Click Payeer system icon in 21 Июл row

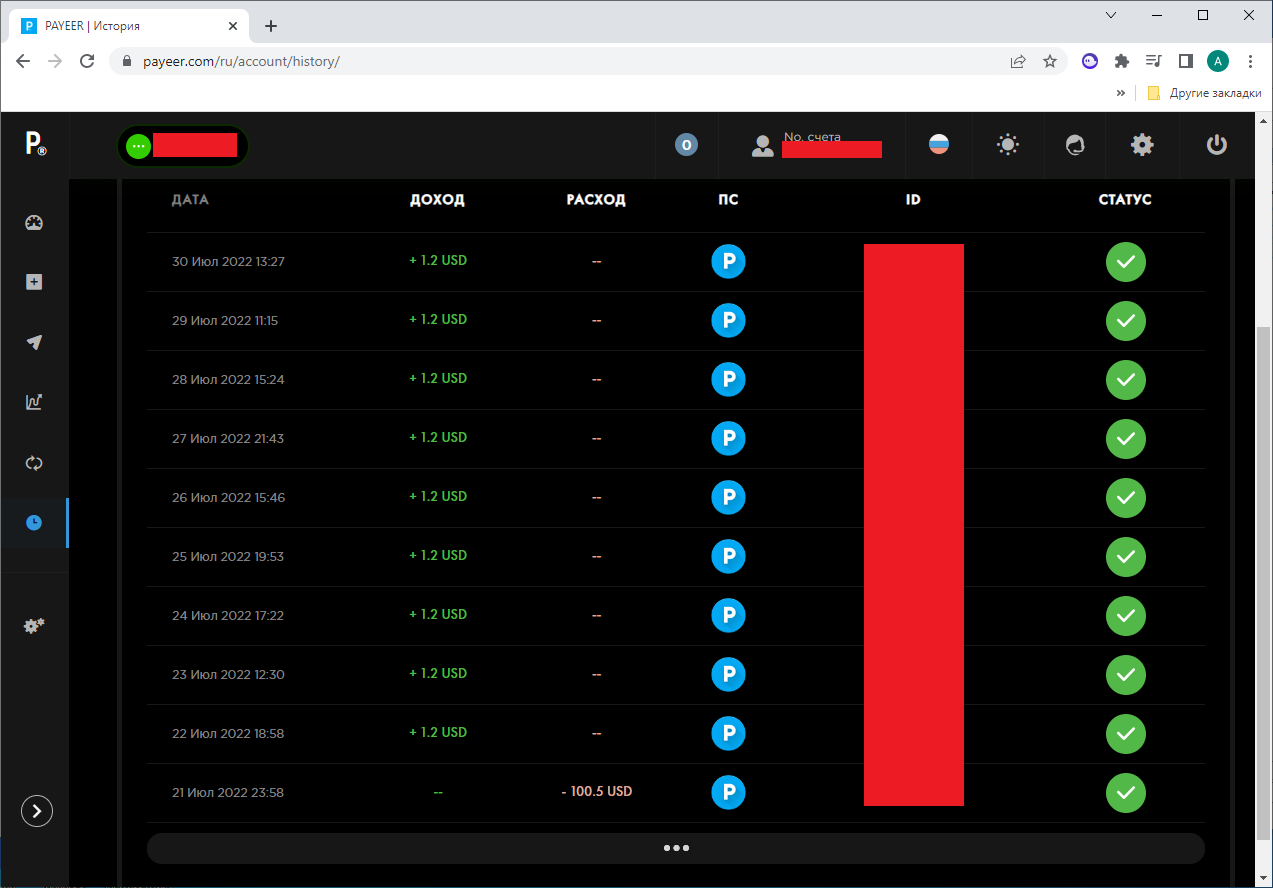728,793
